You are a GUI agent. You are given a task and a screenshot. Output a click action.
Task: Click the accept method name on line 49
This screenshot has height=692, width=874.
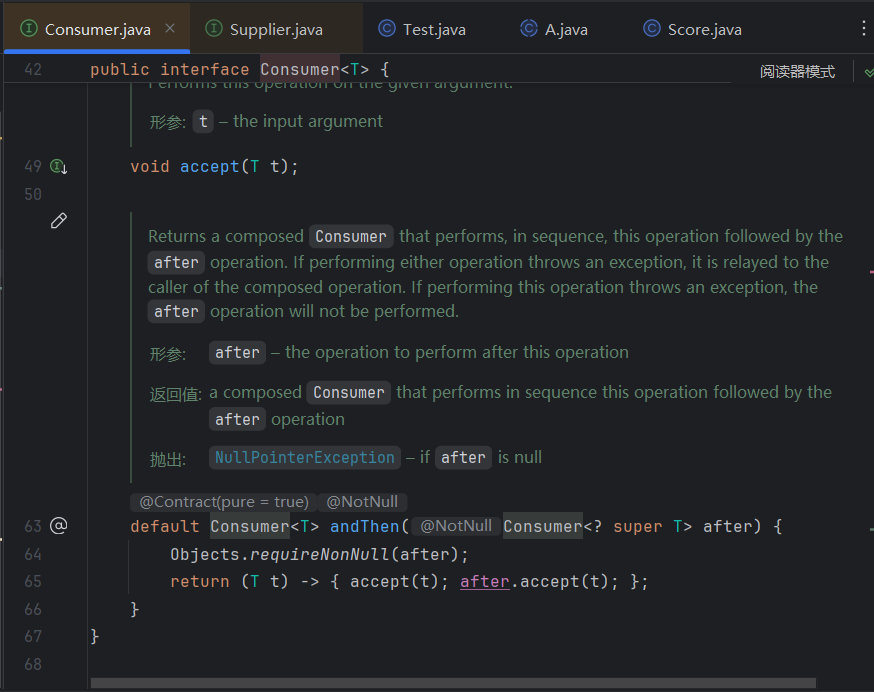point(210,166)
